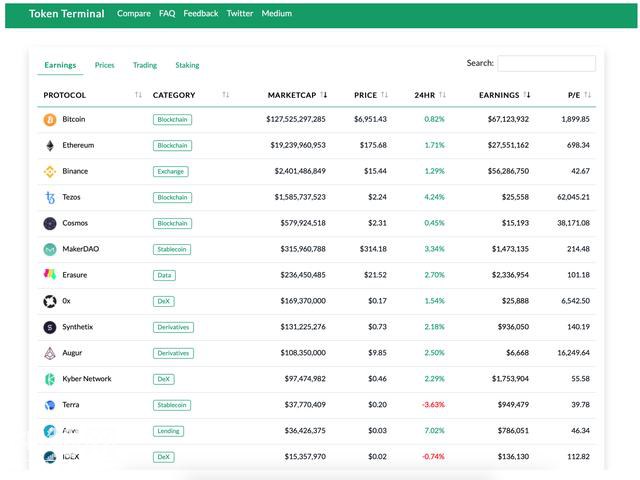Image resolution: width=640 pixels, height=480 pixels.
Task: Click the IDEX logo icon
Action: 50,457
